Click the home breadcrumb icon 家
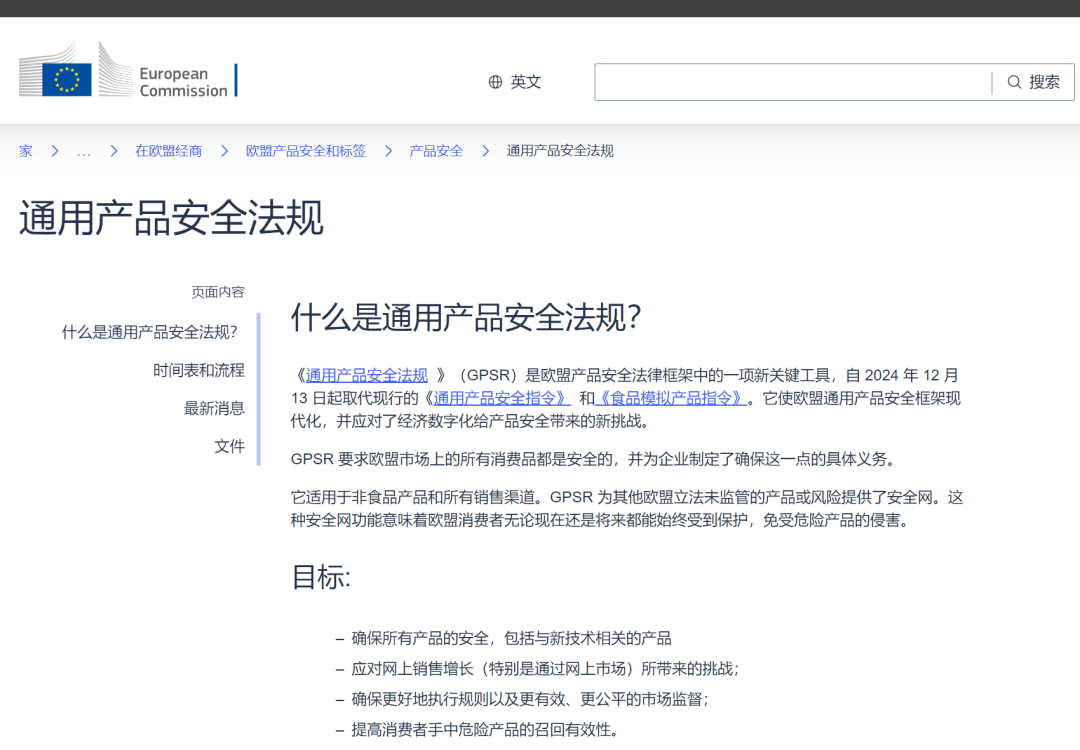 (x=25, y=150)
